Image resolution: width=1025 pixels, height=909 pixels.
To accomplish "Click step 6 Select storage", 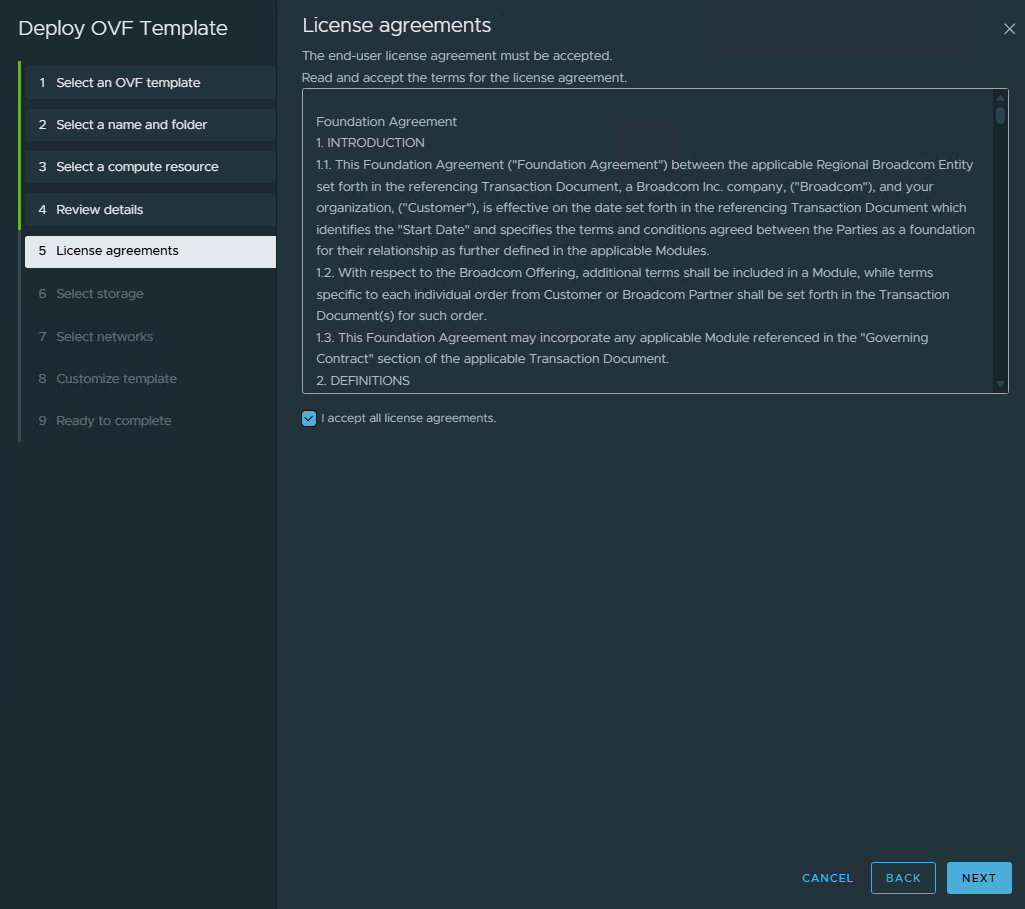I will (x=99, y=294).
